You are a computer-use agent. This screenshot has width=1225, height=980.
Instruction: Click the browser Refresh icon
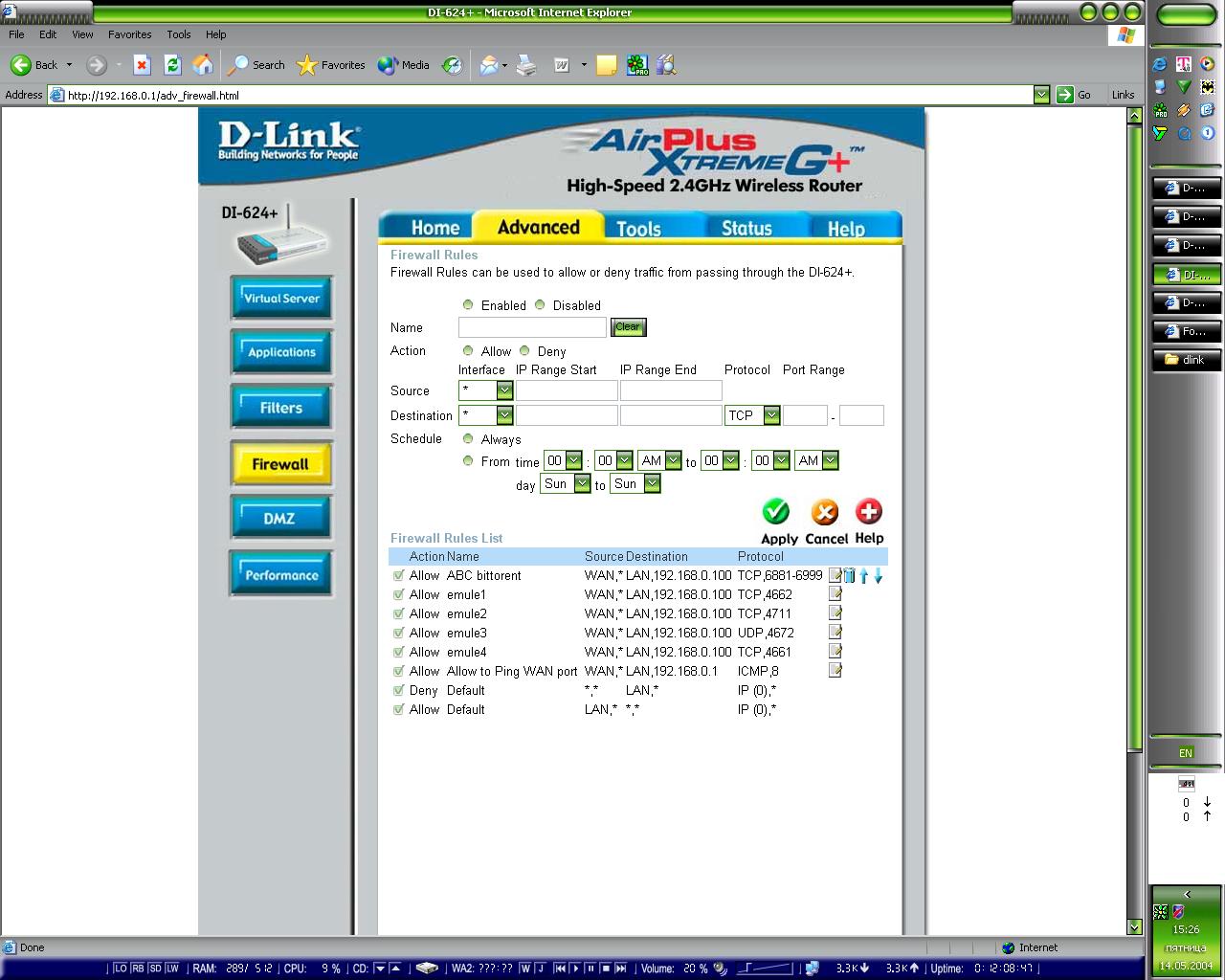pos(172,65)
